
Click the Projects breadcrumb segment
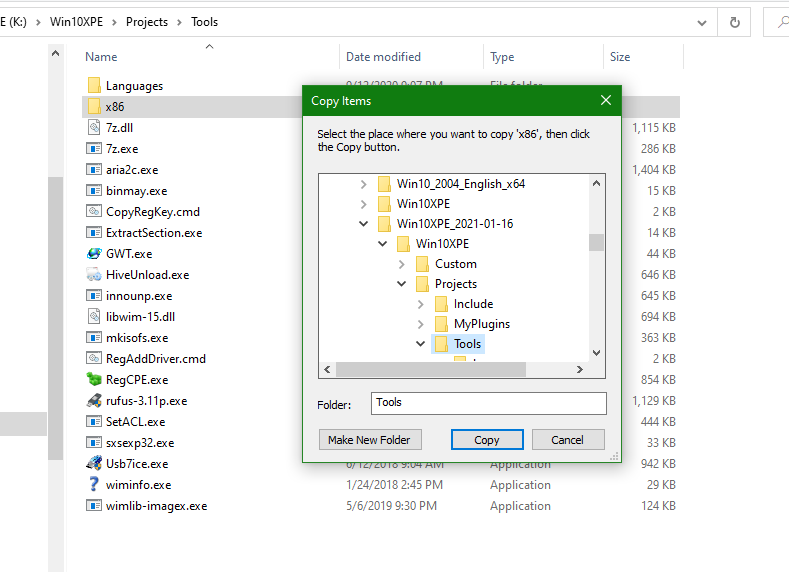[x=147, y=22]
